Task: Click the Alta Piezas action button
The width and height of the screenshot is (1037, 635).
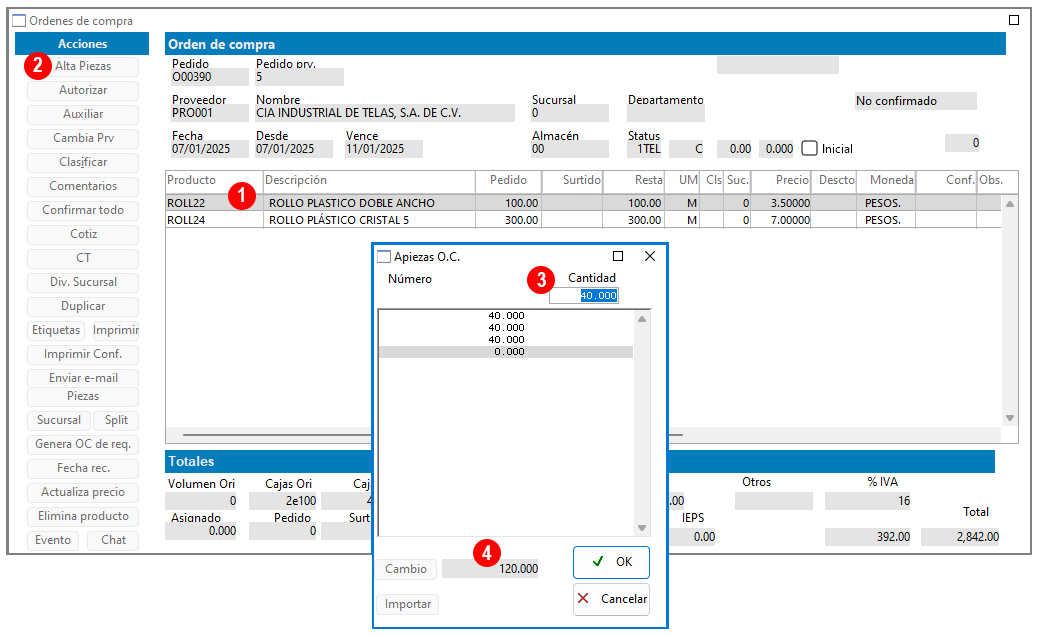Action: (x=83, y=66)
